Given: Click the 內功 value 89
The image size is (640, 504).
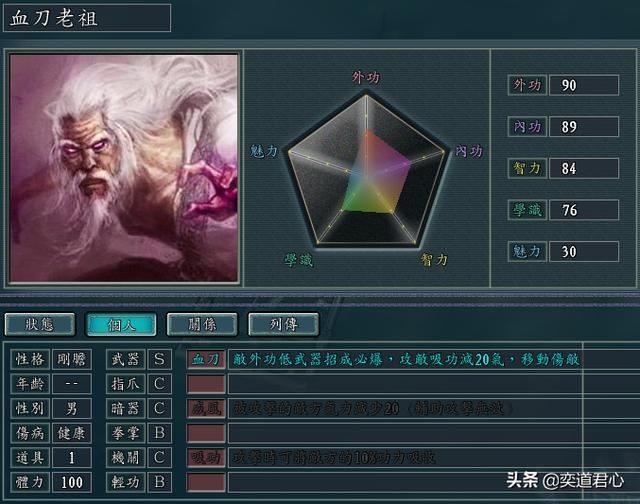Looking at the screenshot, I should click(x=584, y=127).
